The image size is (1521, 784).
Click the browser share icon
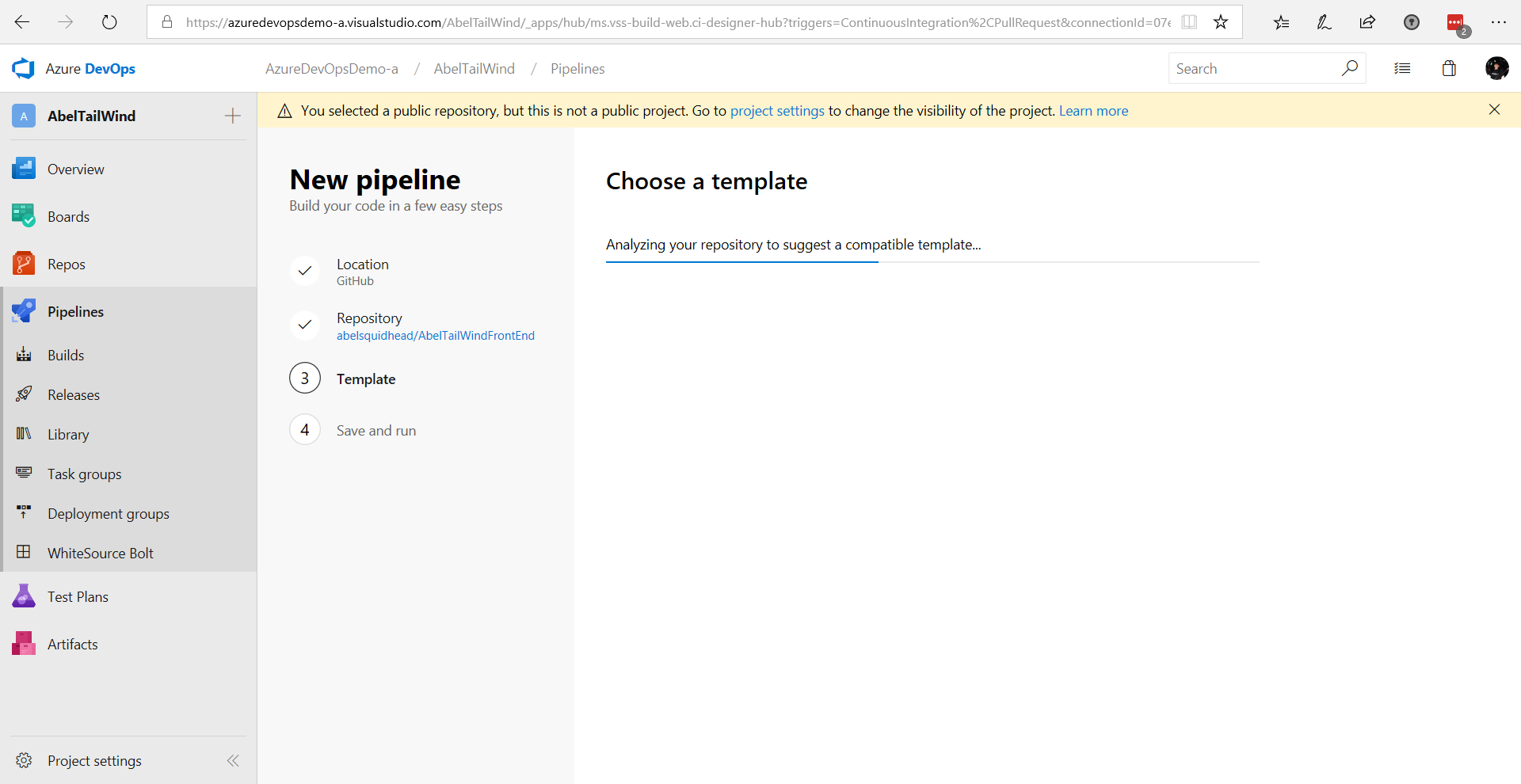(1367, 22)
